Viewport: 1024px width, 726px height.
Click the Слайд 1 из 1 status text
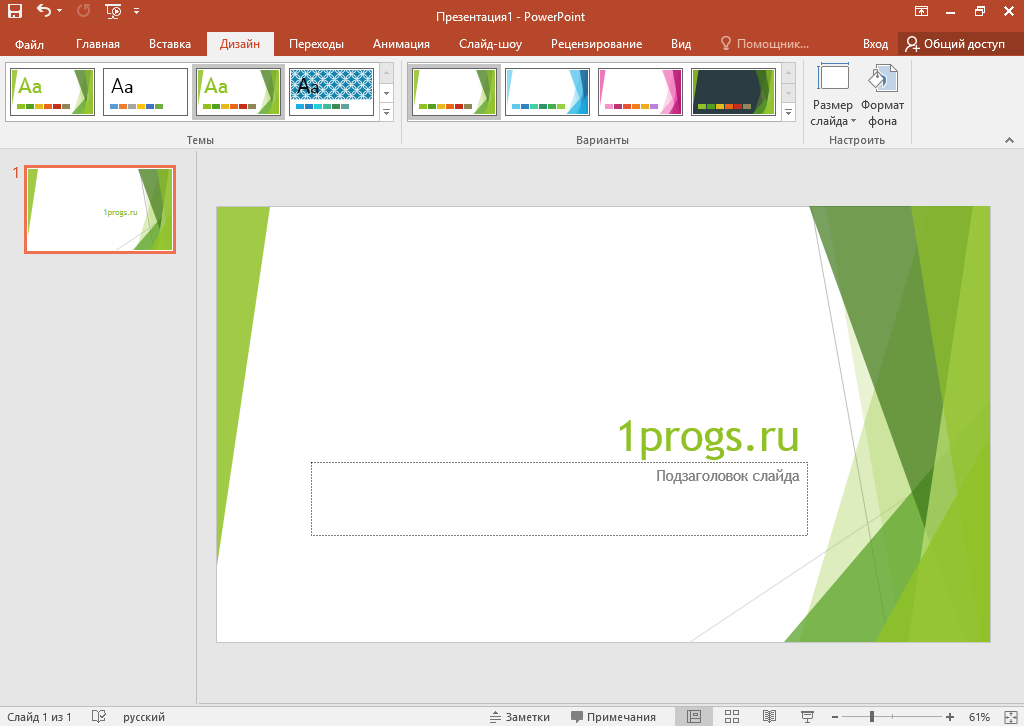[x=39, y=717]
